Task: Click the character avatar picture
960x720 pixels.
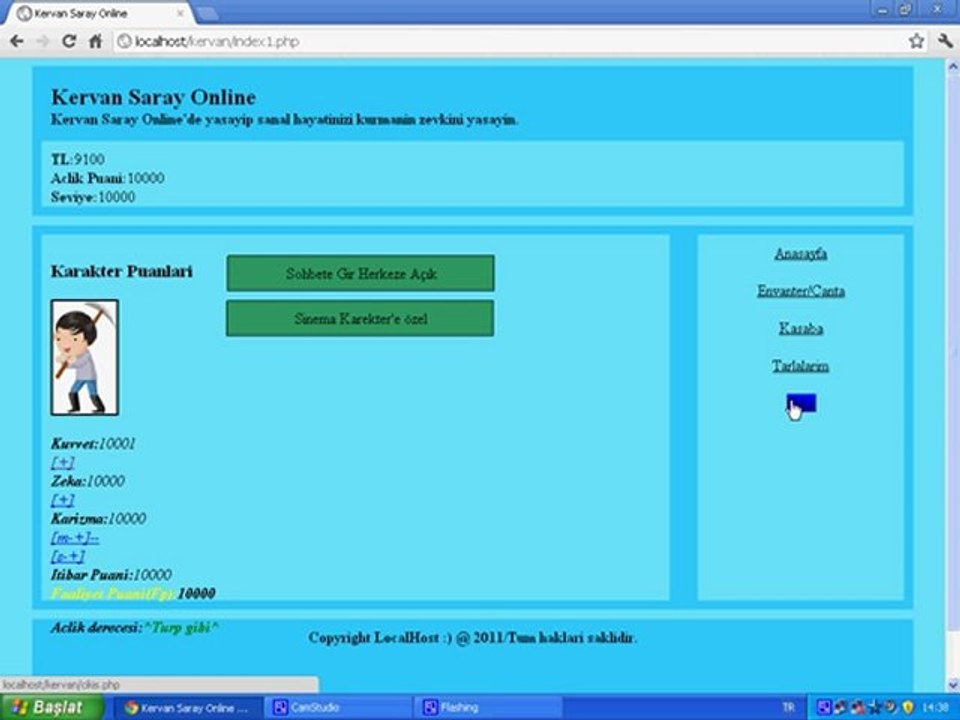Action: coord(84,358)
